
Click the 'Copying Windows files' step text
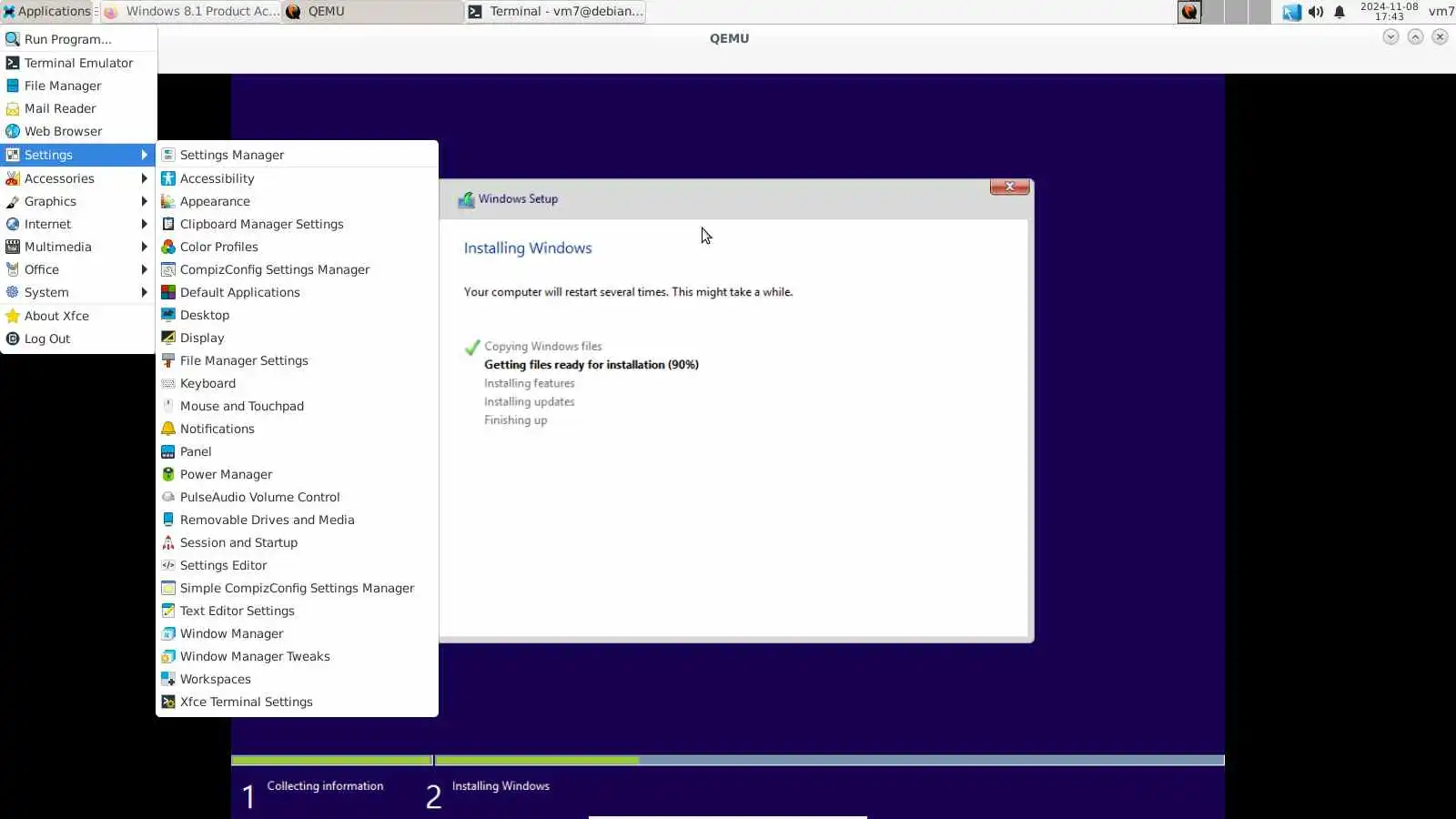click(543, 347)
